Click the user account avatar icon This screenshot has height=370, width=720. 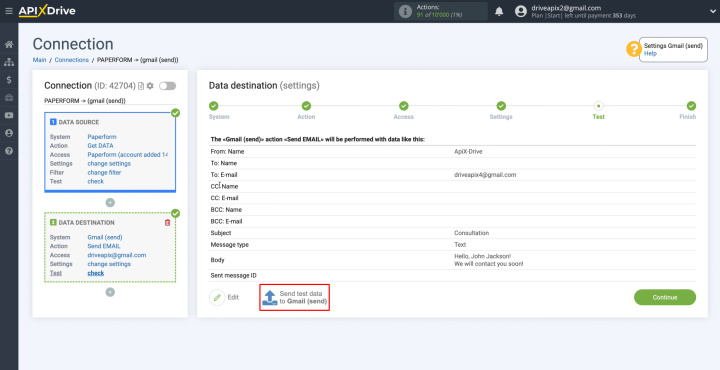(520, 11)
